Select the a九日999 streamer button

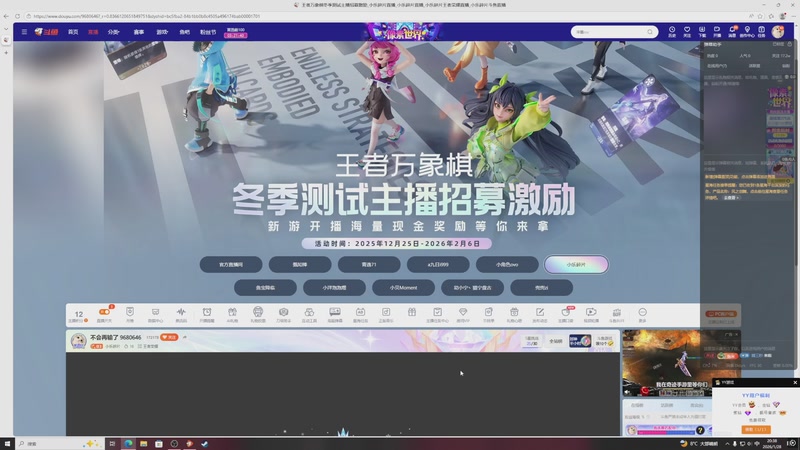point(438,264)
